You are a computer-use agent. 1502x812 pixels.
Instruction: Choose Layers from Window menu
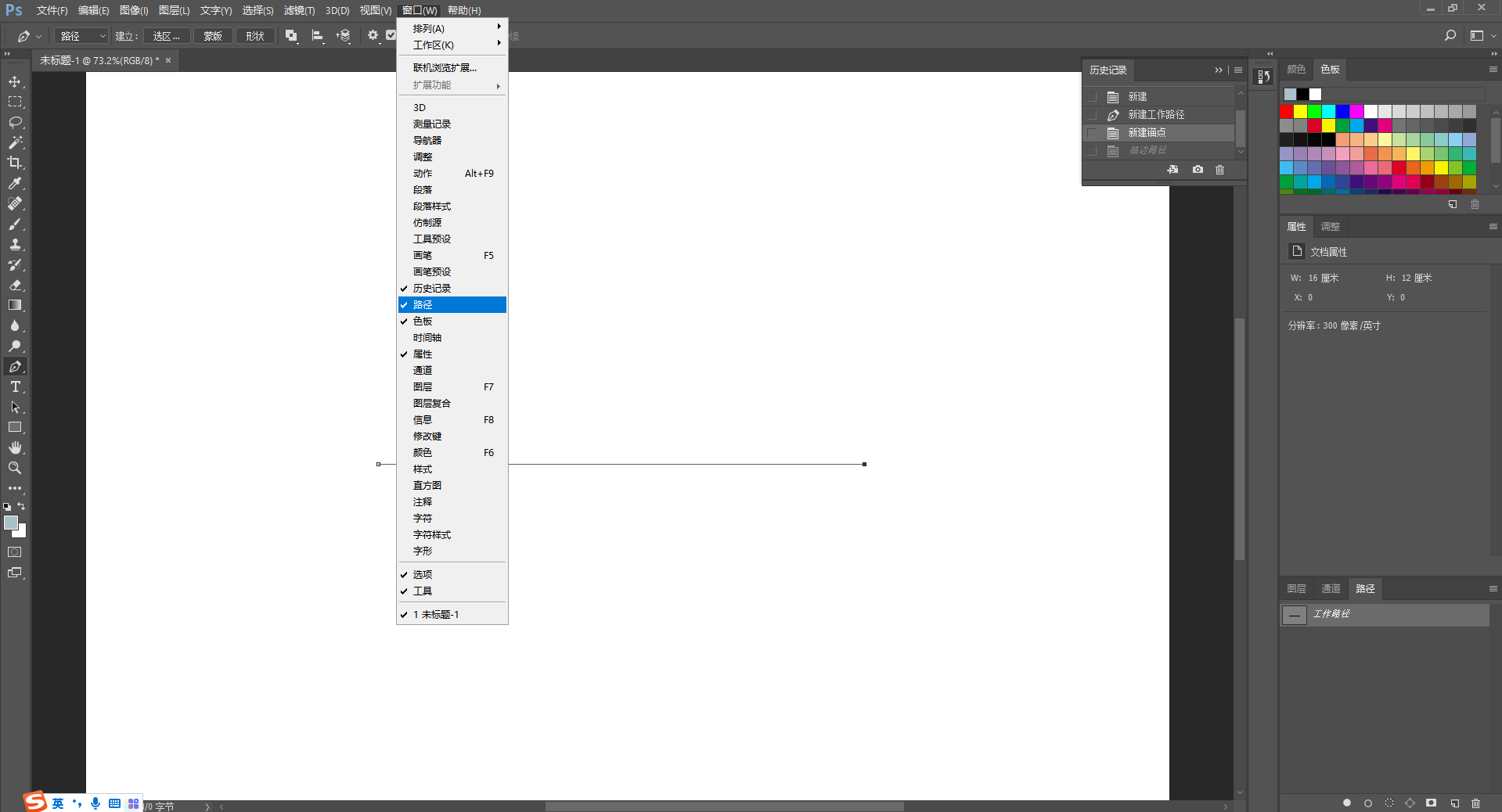452,387
